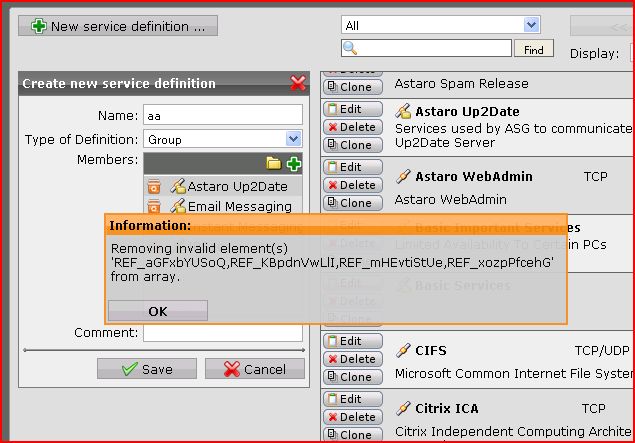Remove Astaro Up2Date member via trash icon
The height and width of the screenshot is (443, 635).
coord(154,187)
